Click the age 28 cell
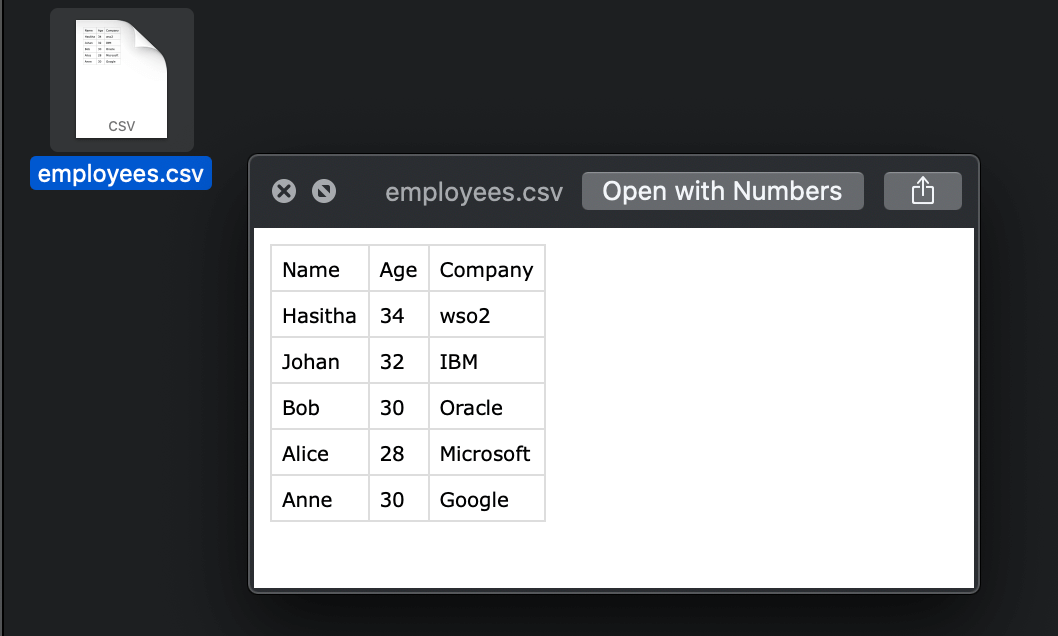This screenshot has height=636, width=1058. point(399,453)
